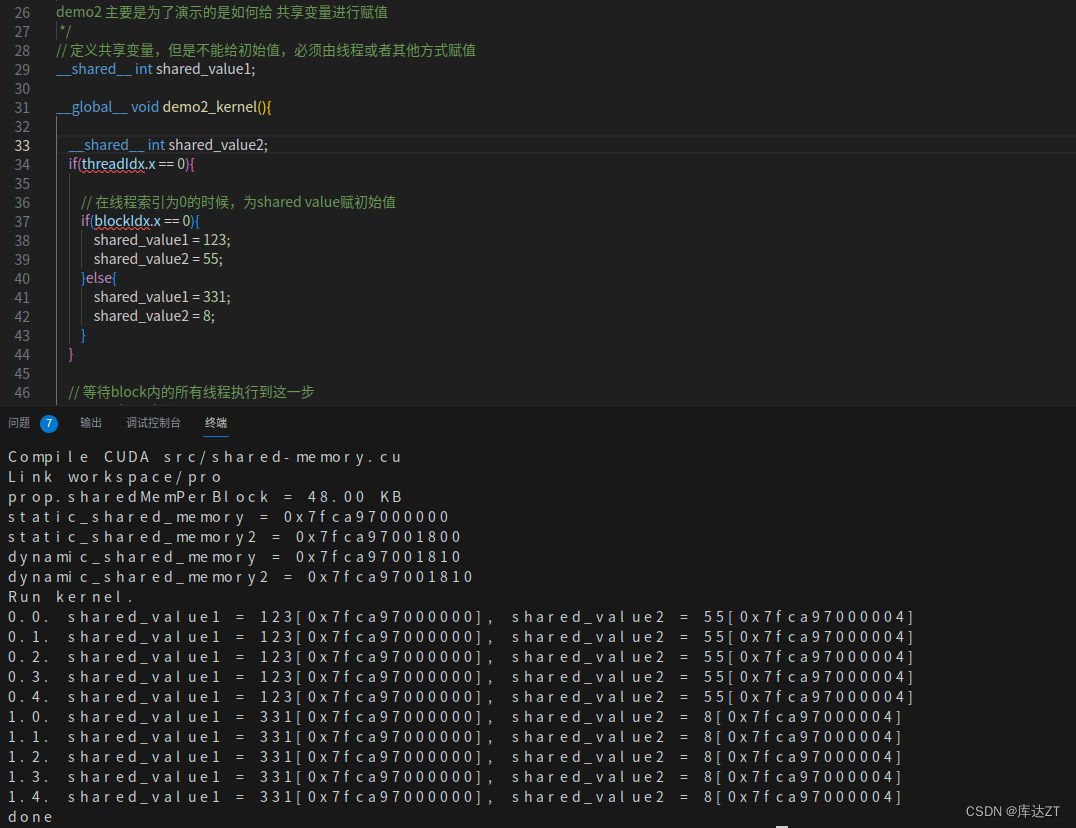Select the __global__ keyword on line 31
This screenshot has height=828, width=1076.
pos(90,107)
